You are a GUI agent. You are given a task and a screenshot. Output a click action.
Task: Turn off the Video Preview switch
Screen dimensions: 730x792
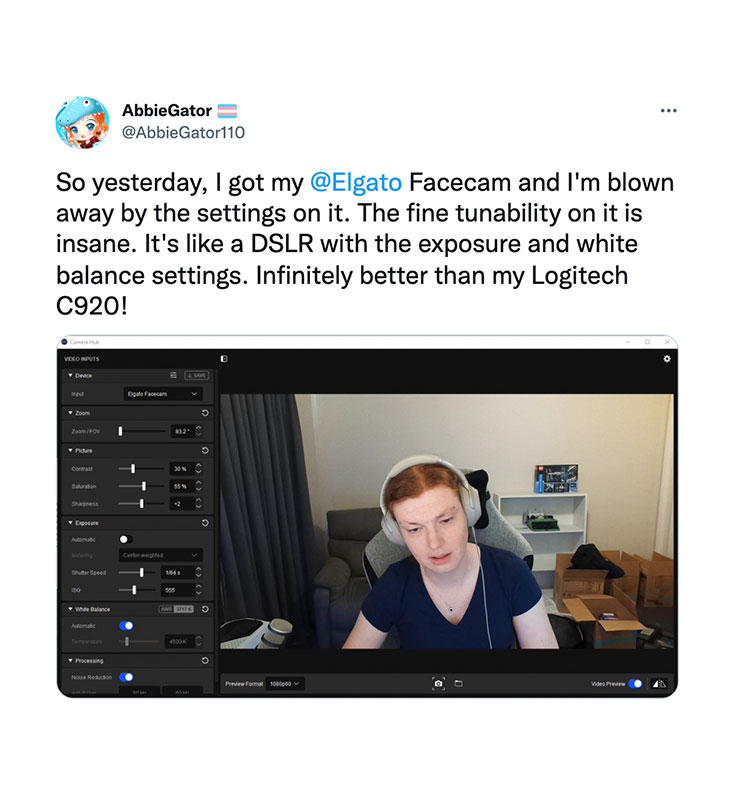point(635,683)
